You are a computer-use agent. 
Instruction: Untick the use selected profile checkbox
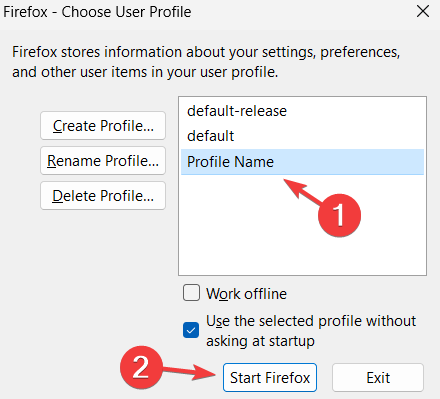point(191,330)
